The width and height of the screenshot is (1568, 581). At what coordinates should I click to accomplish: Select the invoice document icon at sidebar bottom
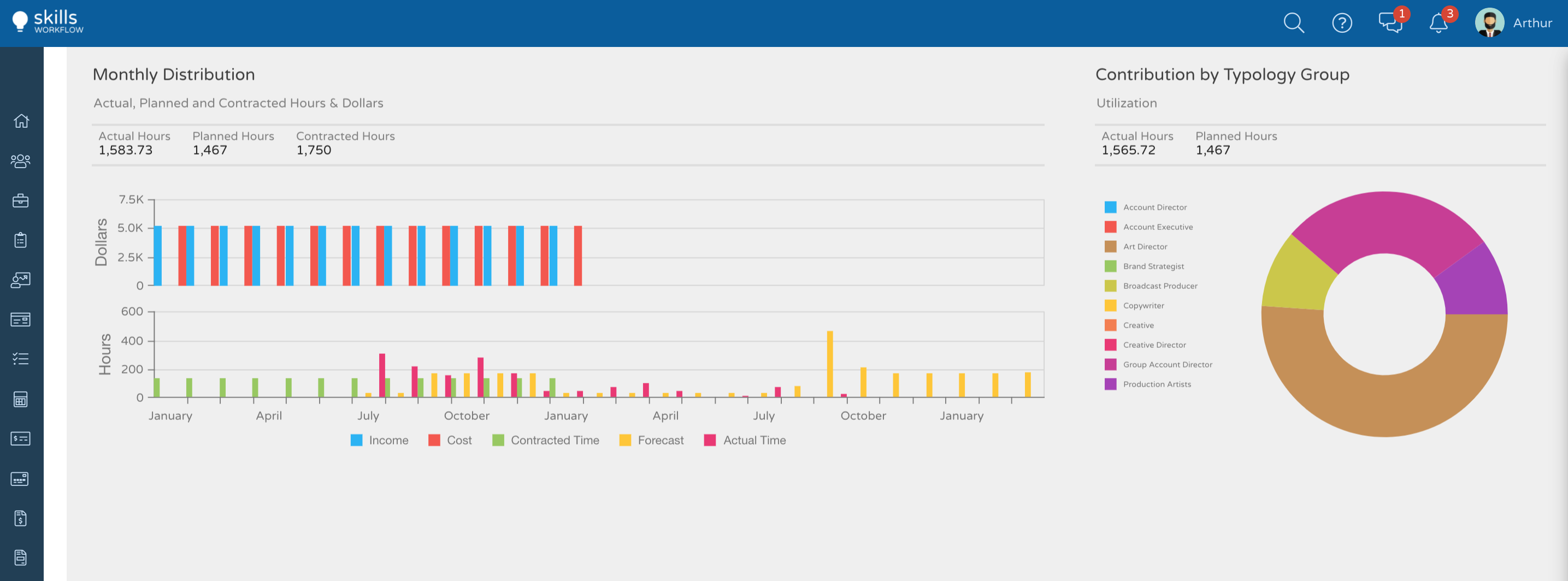point(21,518)
